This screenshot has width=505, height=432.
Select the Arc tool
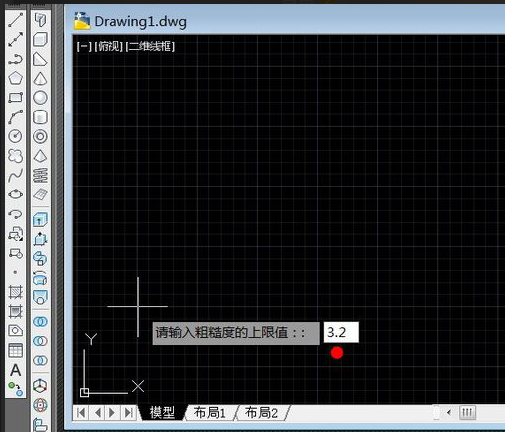pyautogui.click(x=15, y=117)
